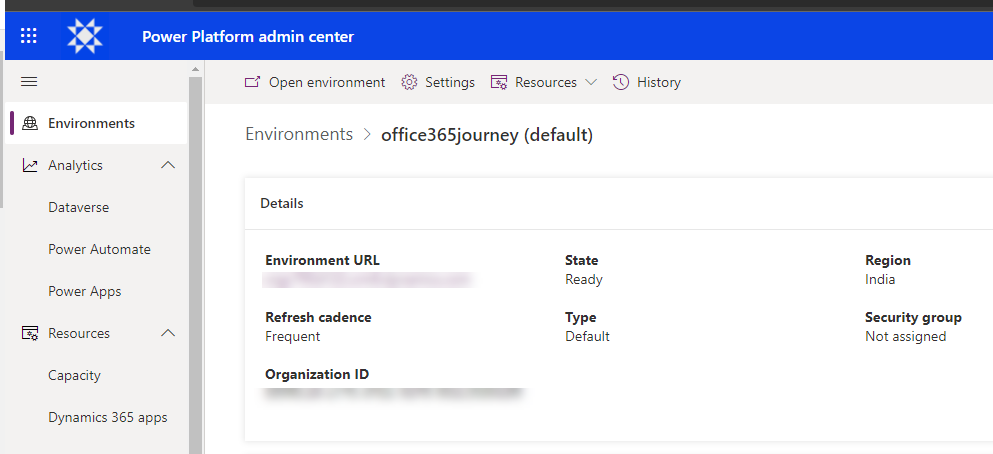Click the Settings gear icon
Screen dimensions: 993x454
(409, 82)
